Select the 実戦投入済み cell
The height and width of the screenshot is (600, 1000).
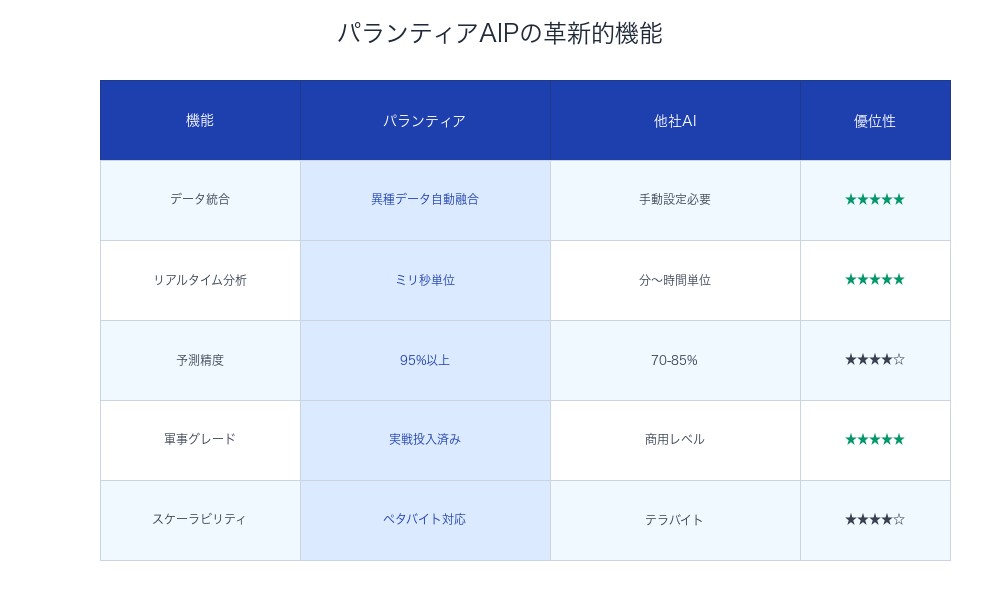(425, 439)
